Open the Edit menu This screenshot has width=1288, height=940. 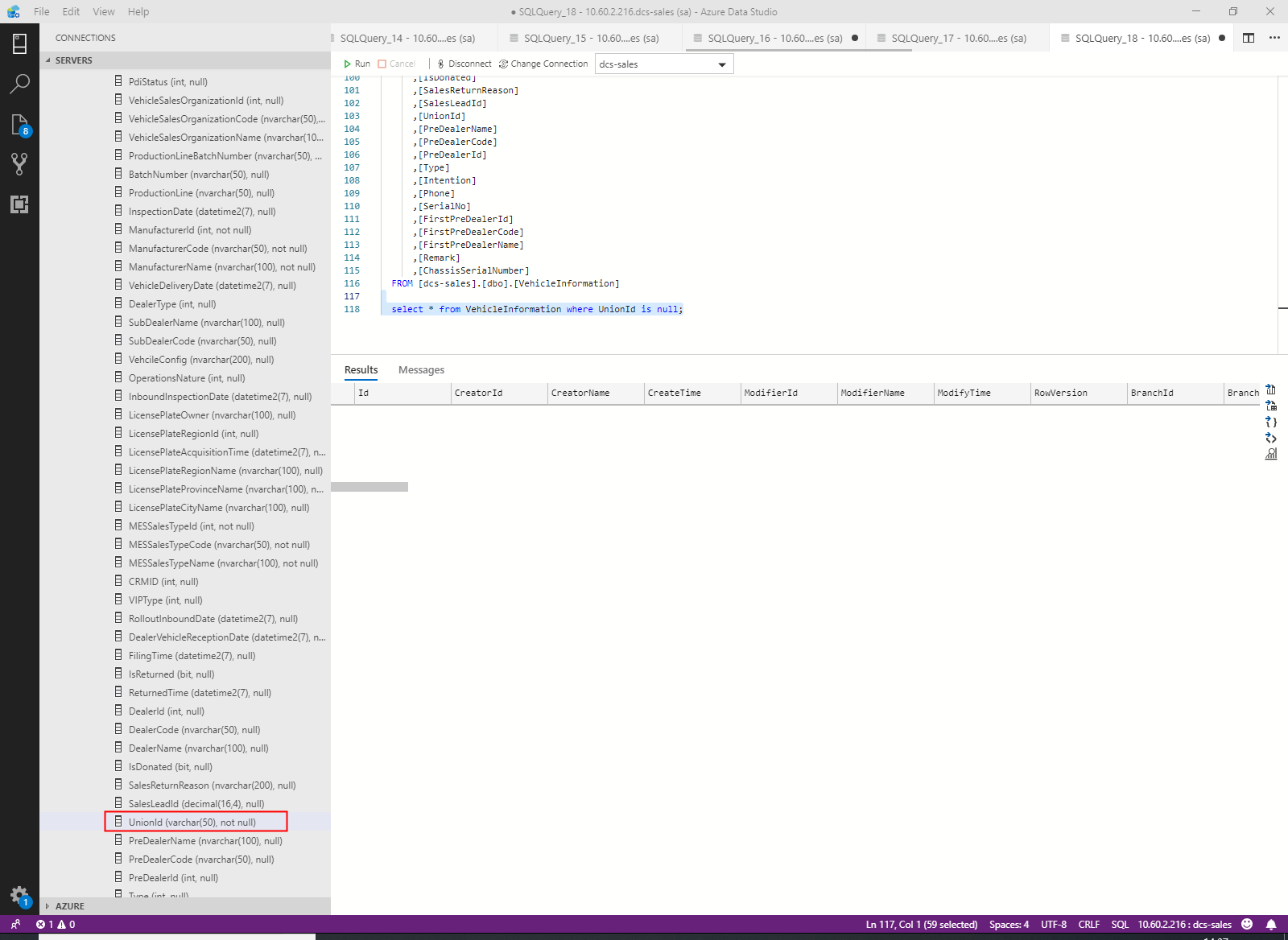pos(71,11)
